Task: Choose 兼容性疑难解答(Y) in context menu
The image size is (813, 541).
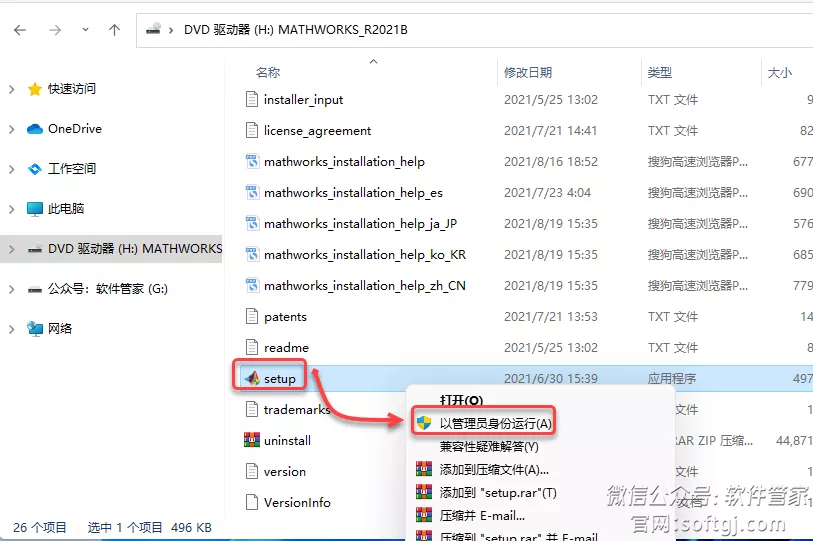Action: pyautogui.click(x=489, y=447)
